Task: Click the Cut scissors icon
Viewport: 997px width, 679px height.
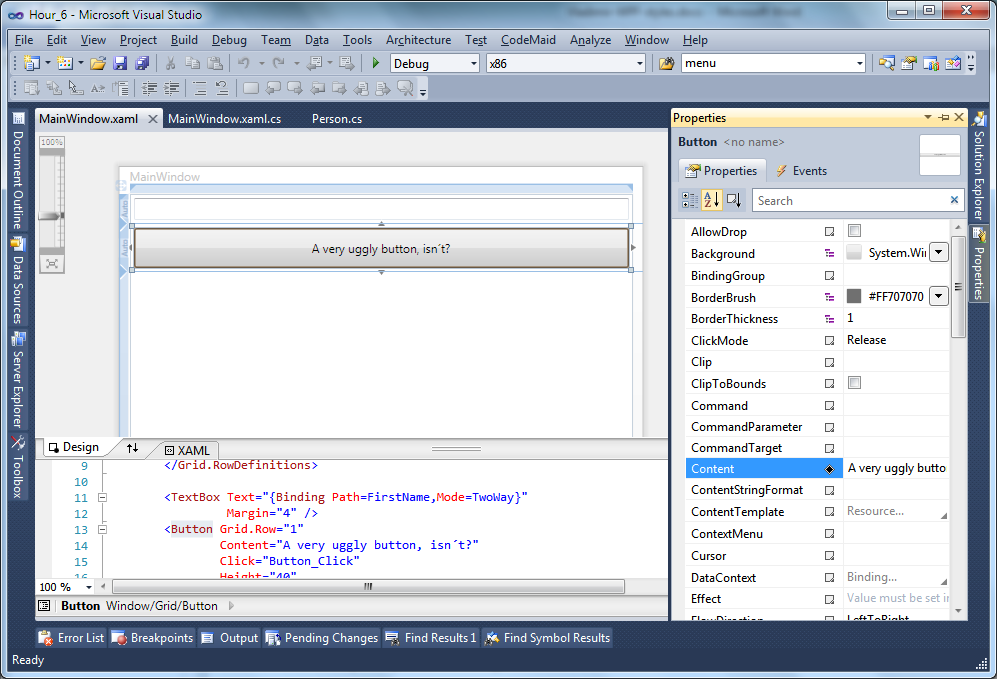Action: click(x=170, y=63)
